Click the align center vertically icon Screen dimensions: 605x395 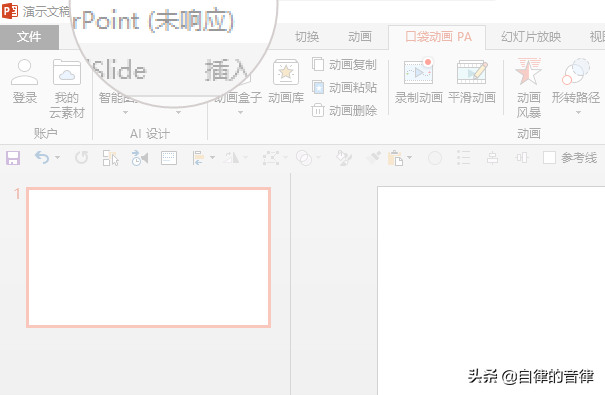pos(492,158)
